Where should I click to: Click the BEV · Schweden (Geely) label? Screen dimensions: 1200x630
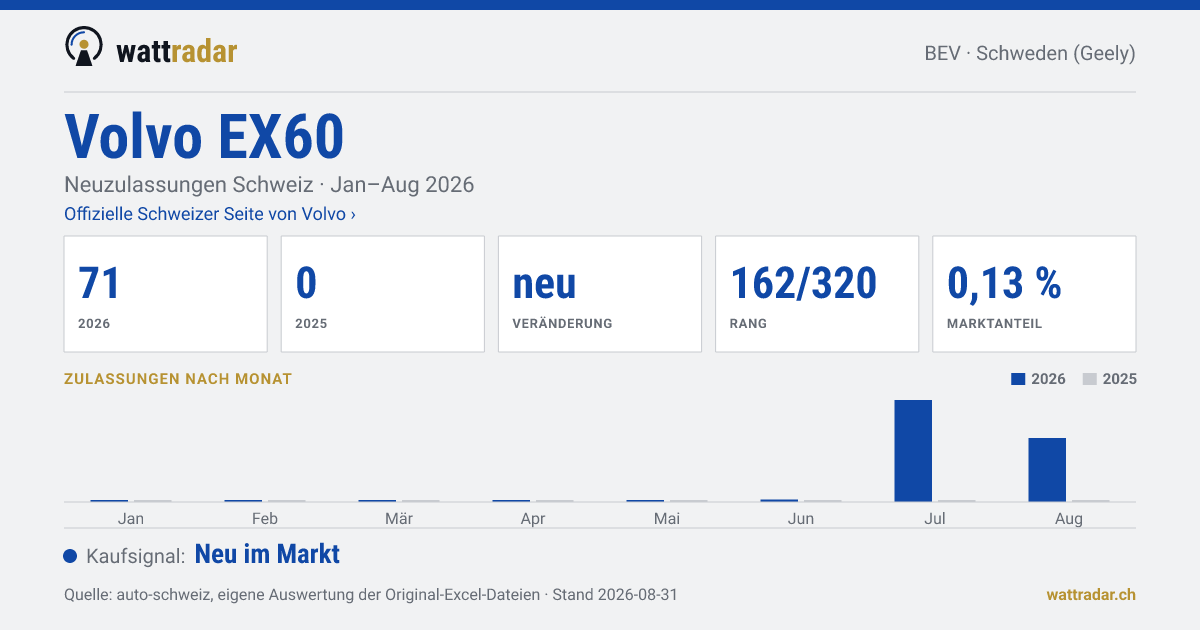coord(1030,53)
